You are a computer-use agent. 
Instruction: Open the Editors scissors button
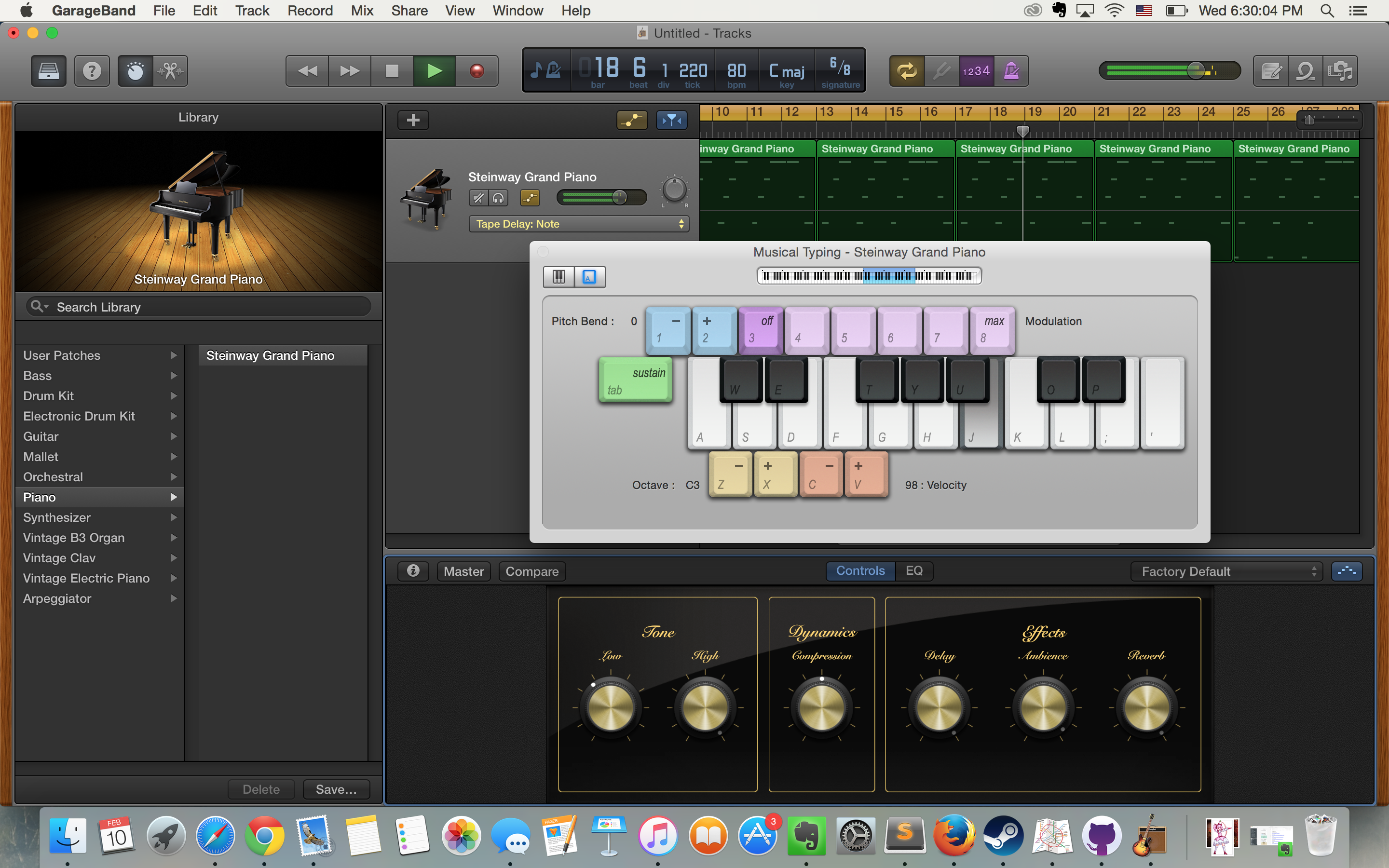[x=170, y=71]
